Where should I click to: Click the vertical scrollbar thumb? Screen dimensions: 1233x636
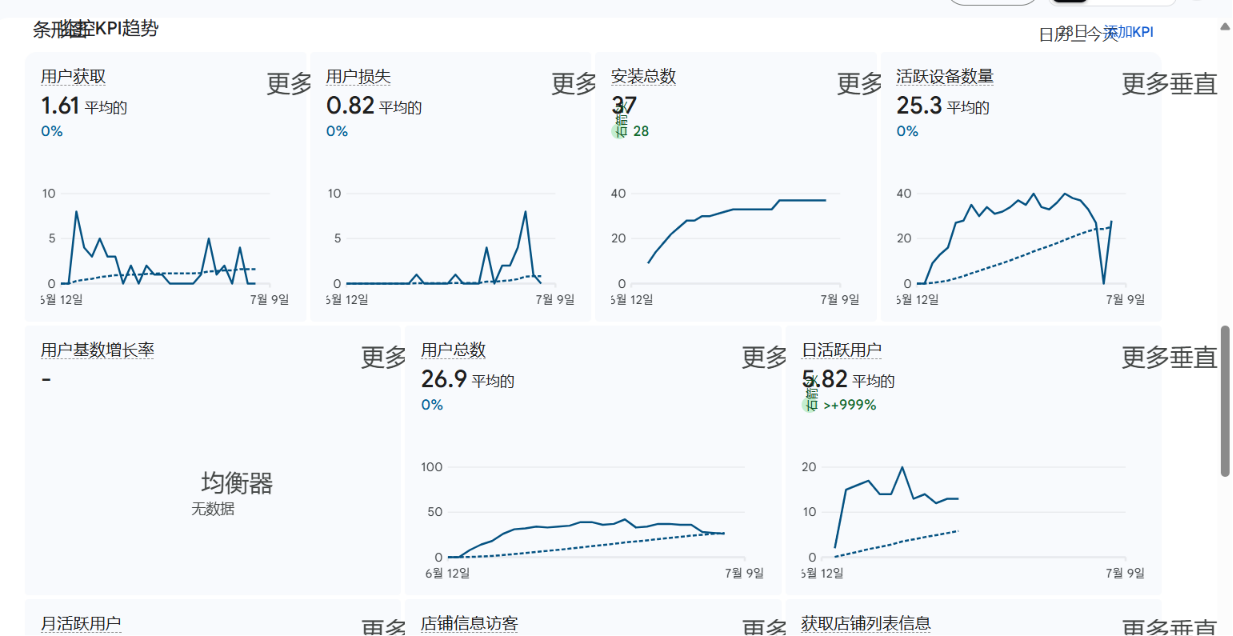[1225, 401]
